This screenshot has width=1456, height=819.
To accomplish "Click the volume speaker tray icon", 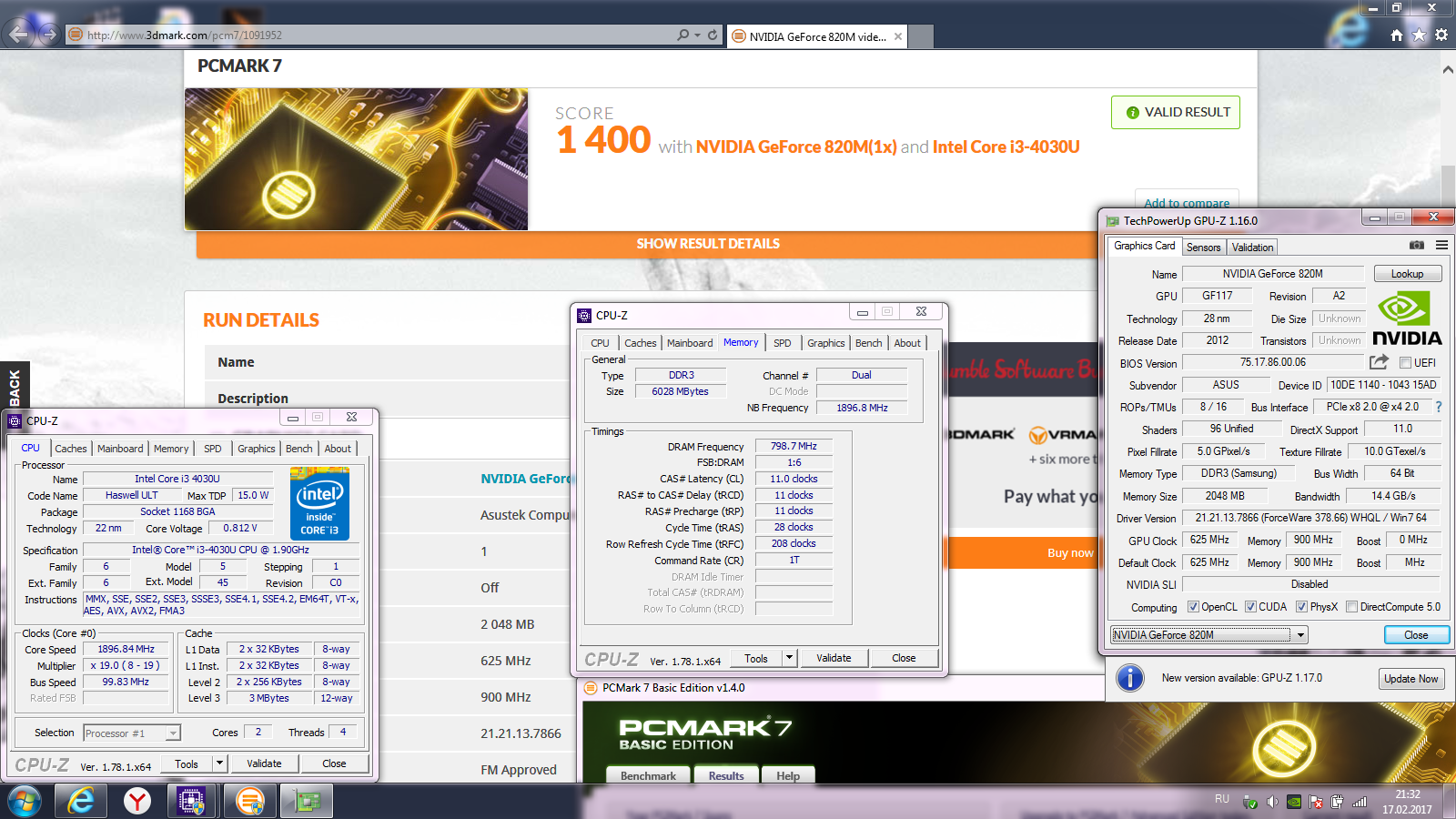I will 1271,802.
